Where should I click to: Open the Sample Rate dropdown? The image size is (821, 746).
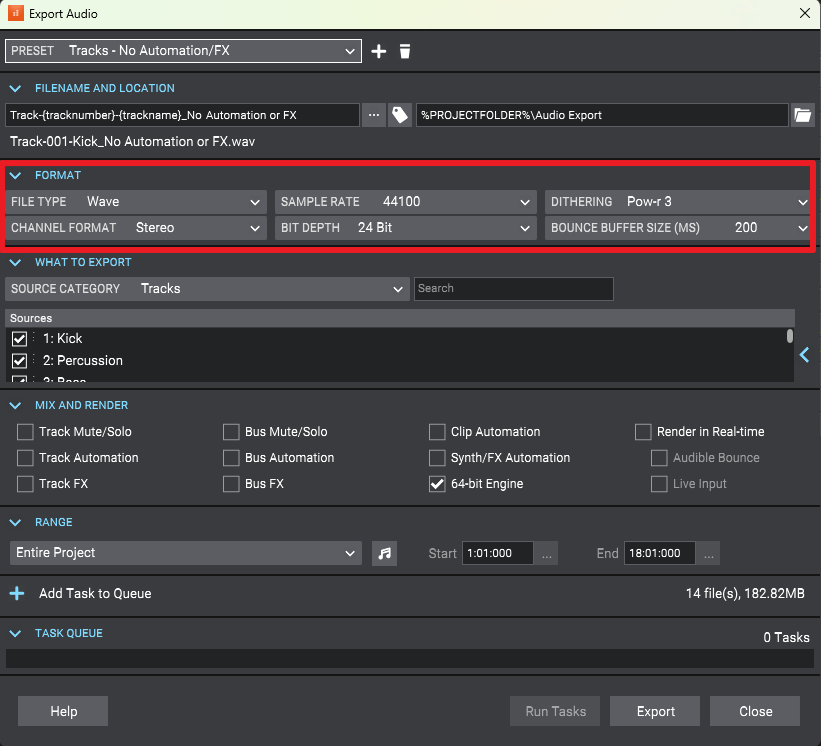pyautogui.click(x=406, y=202)
